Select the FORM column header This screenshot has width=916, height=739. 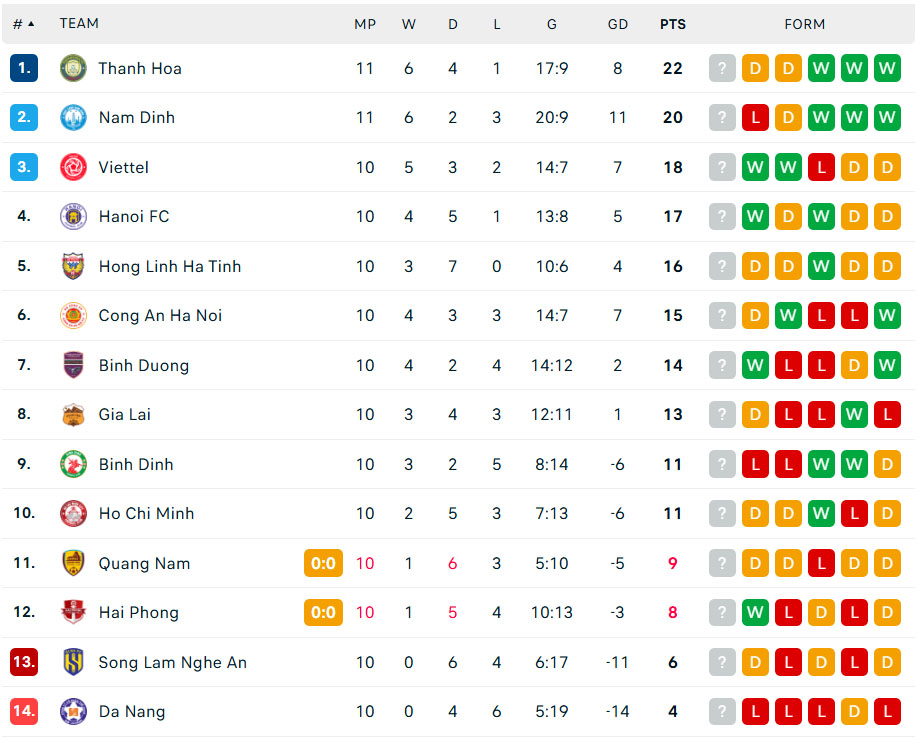coord(805,23)
